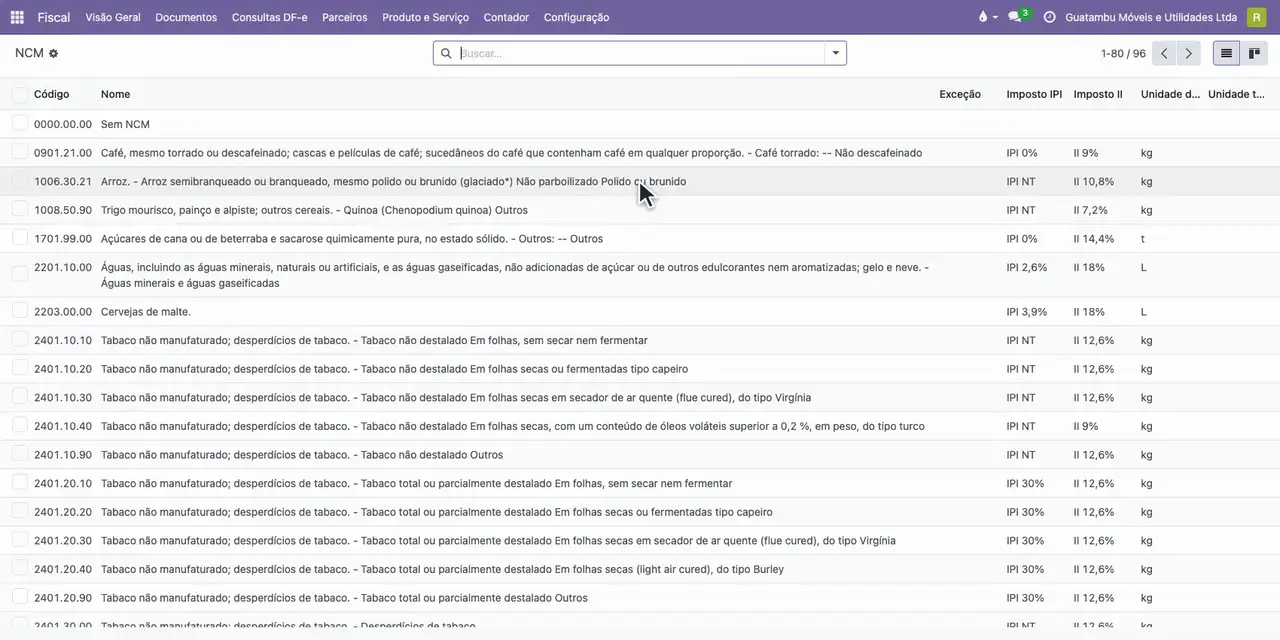Click the search magnifier icon
The width and height of the screenshot is (1280, 640).
click(446, 53)
